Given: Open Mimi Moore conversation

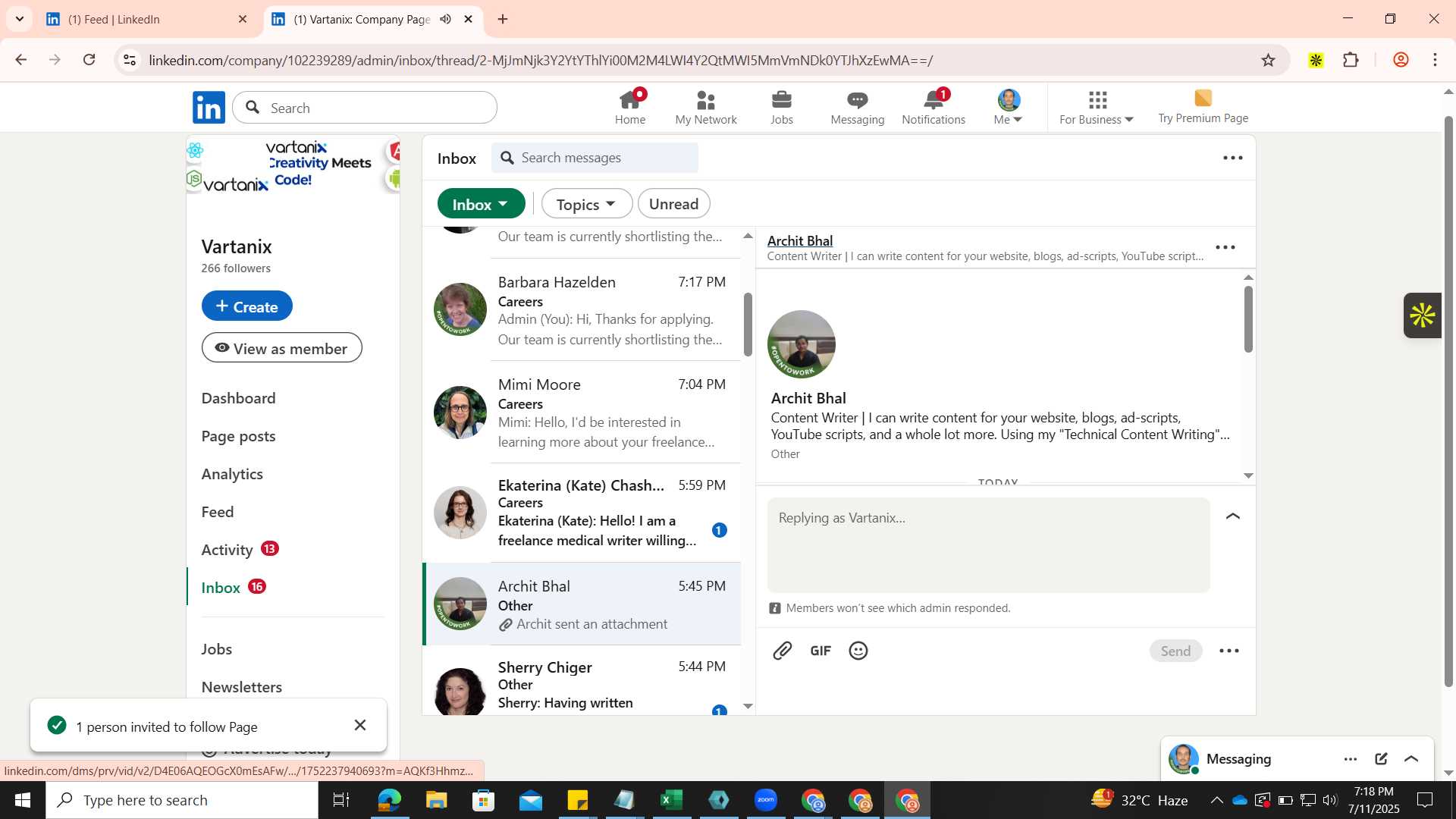Looking at the screenshot, I should pyautogui.click(x=582, y=413).
